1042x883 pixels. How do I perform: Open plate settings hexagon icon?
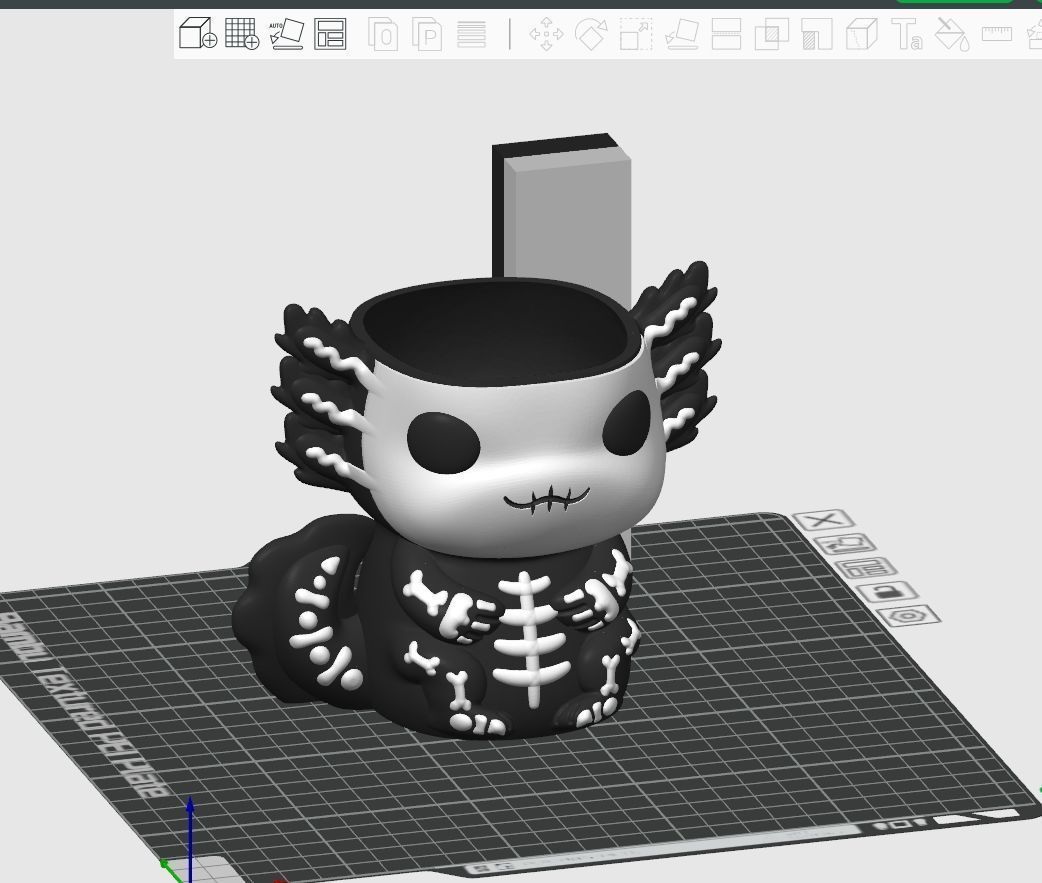click(908, 615)
